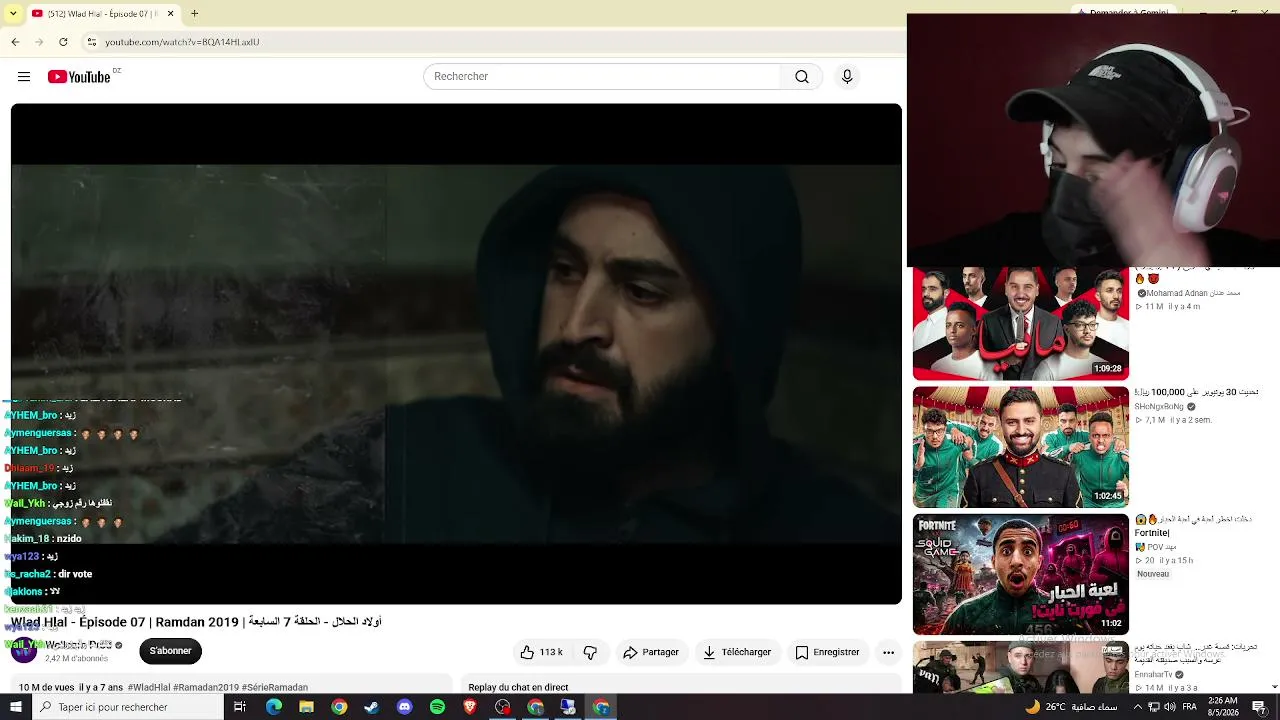
Task: Save video with Enregistrer button
Action: tap(827, 652)
